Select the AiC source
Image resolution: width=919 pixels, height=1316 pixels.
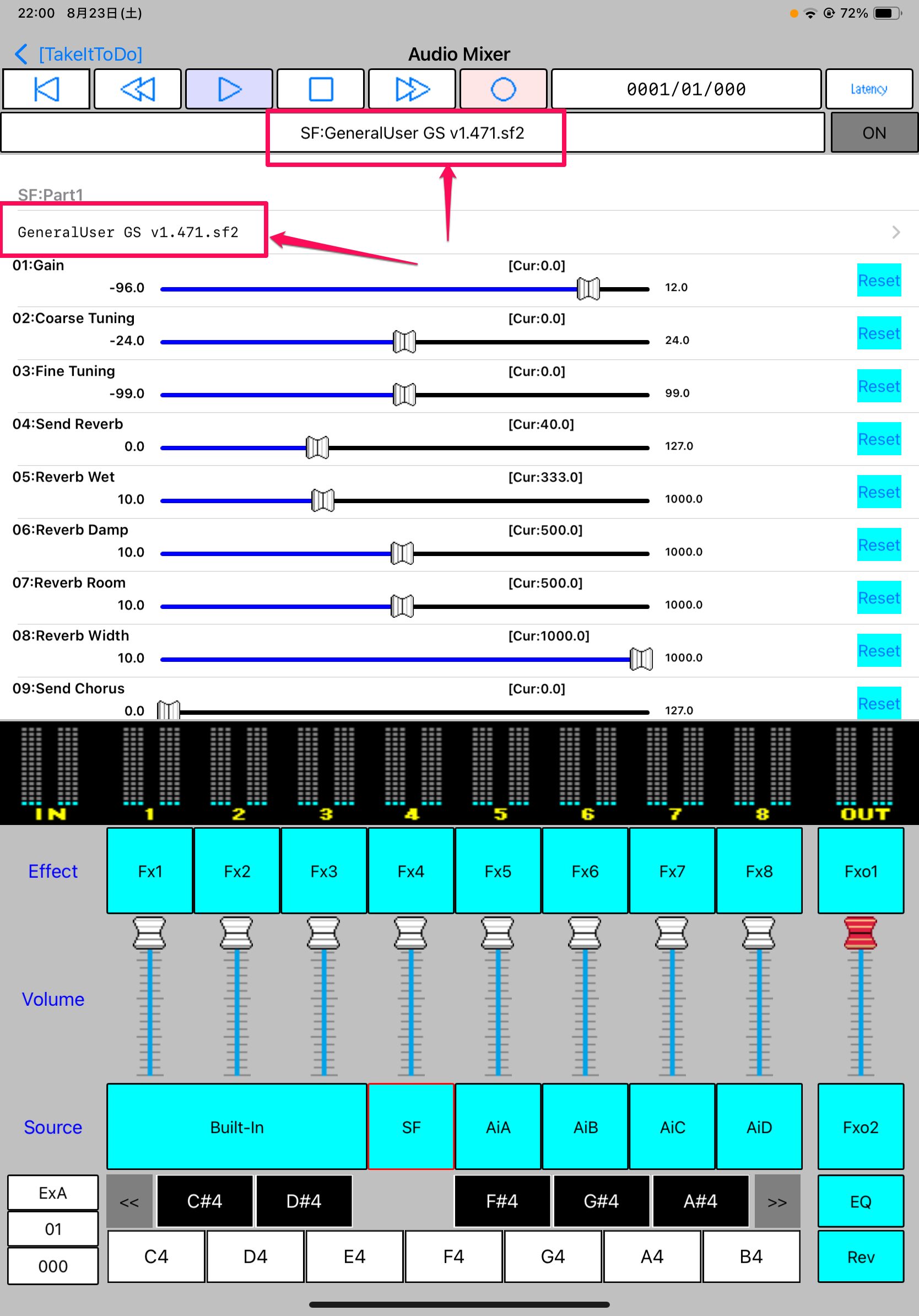(672, 1127)
